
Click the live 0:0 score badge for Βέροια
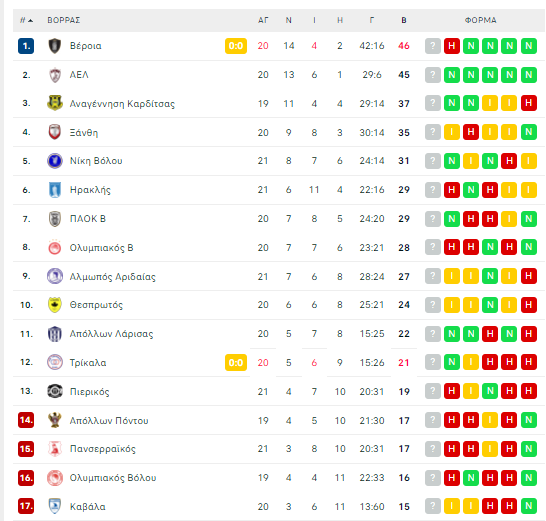(236, 46)
